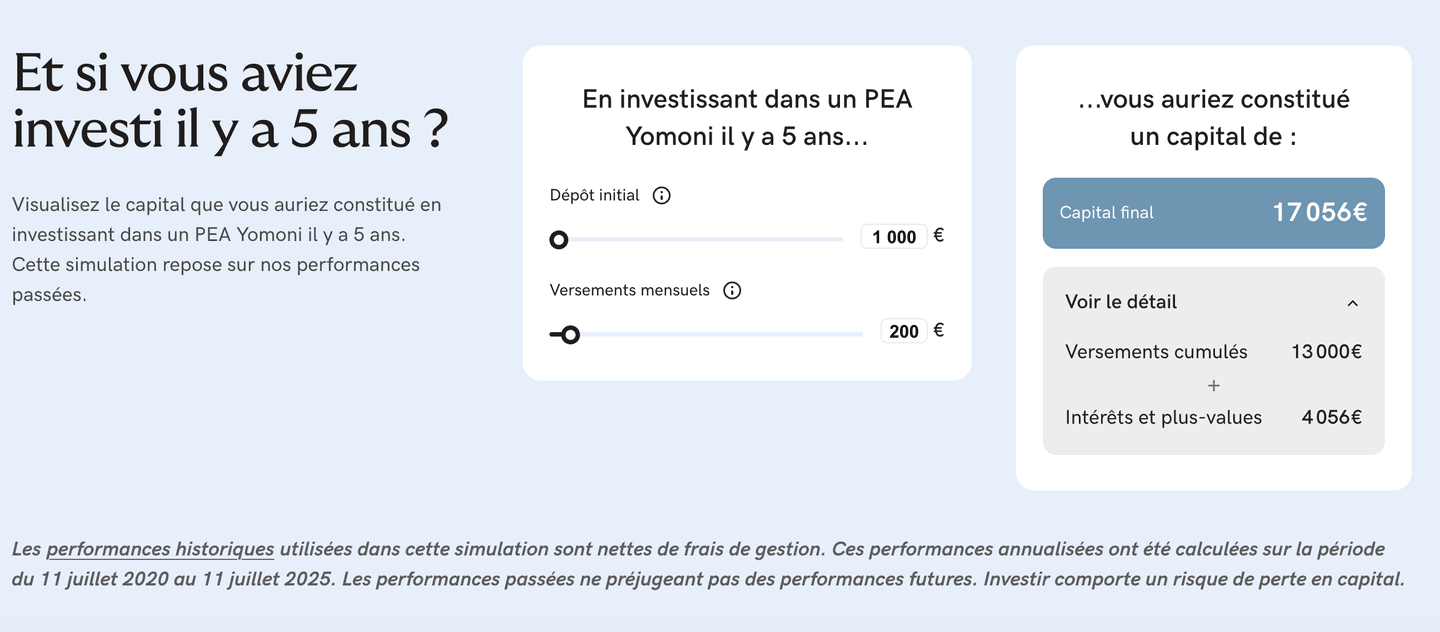
Task: Click the info icon beside Dépôt initial
Action: (x=661, y=195)
